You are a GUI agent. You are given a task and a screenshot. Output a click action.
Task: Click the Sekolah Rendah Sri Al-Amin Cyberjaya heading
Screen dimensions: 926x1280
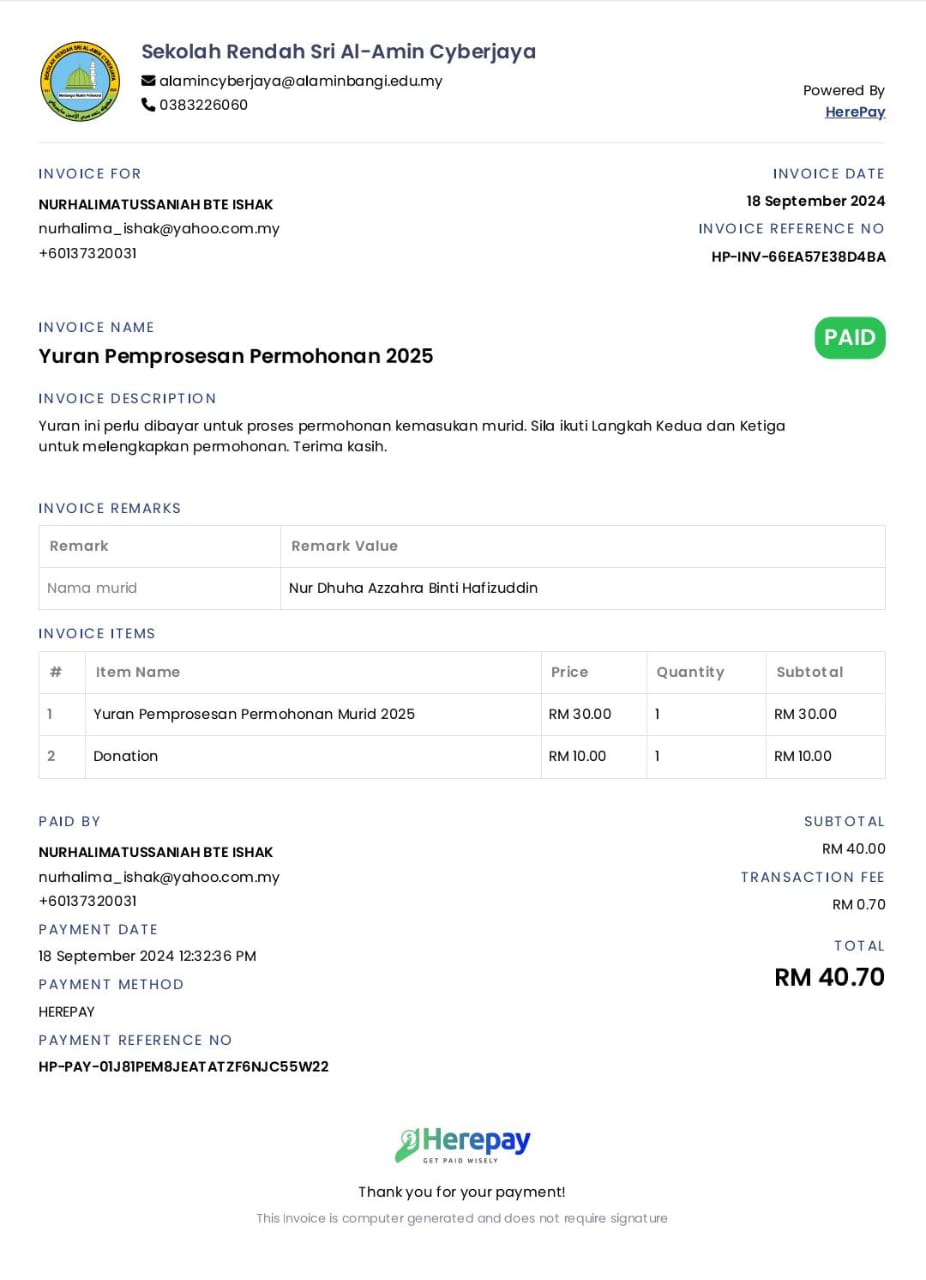click(x=338, y=51)
